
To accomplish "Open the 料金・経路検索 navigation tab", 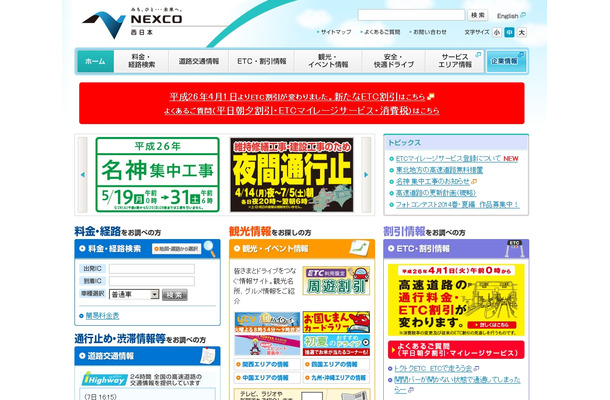I will (x=142, y=61).
